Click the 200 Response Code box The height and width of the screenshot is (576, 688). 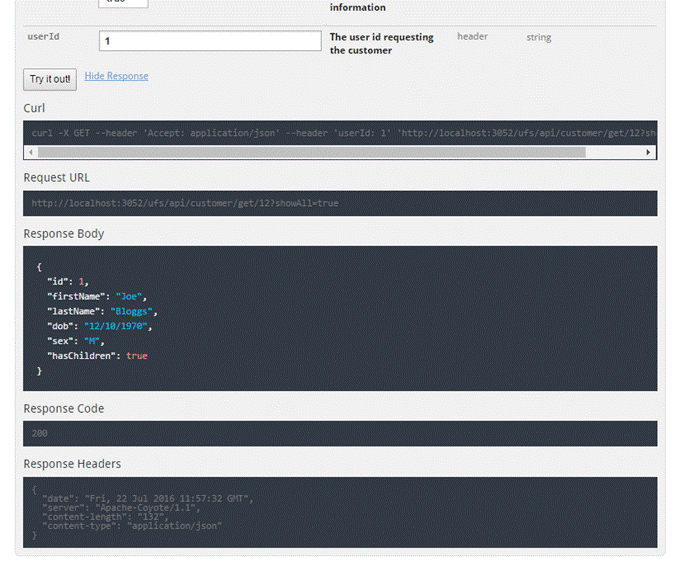click(x=340, y=433)
